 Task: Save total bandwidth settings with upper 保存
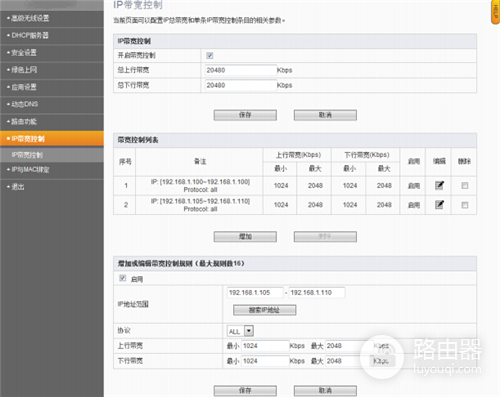[245, 115]
